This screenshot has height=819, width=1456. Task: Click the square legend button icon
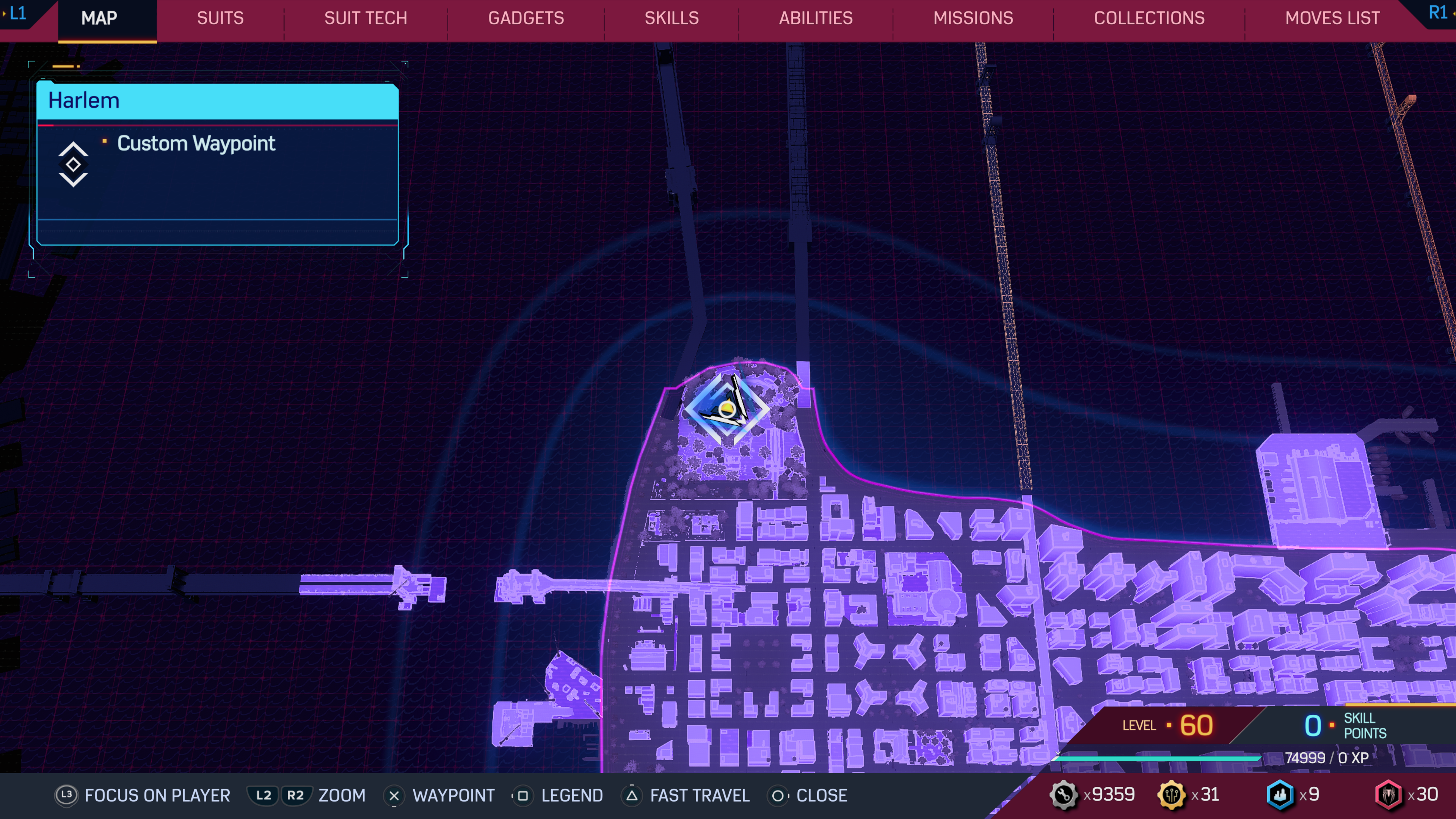(523, 796)
